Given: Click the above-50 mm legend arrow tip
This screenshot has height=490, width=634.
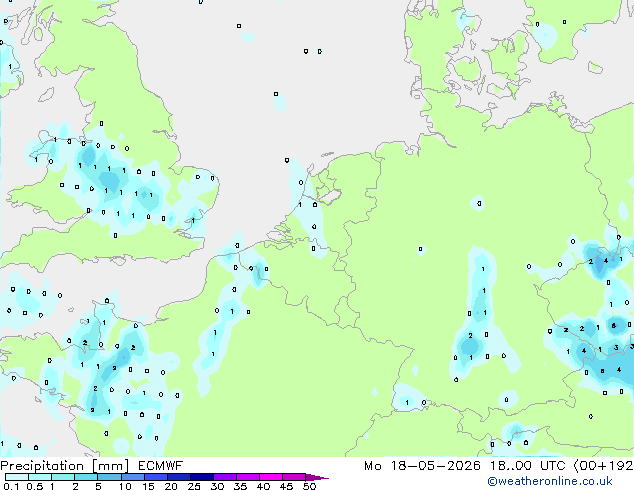Looking at the screenshot, I should tap(317, 477).
